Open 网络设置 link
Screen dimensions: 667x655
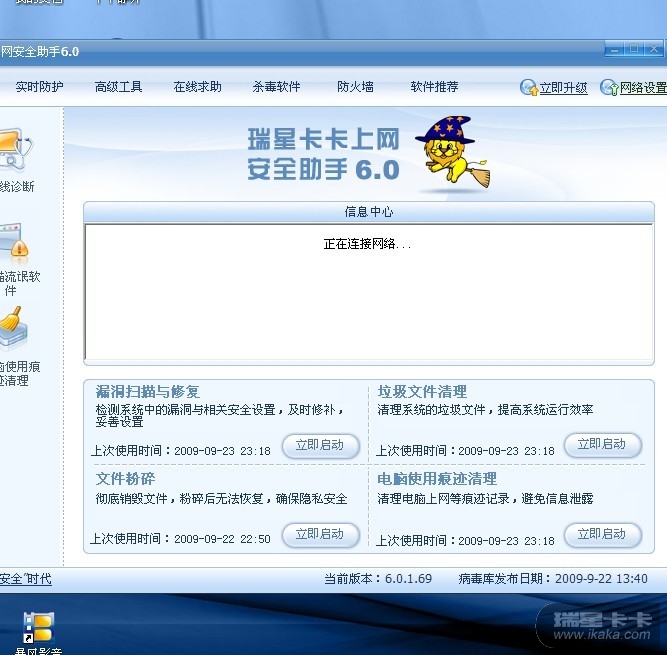(x=643, y=88)
